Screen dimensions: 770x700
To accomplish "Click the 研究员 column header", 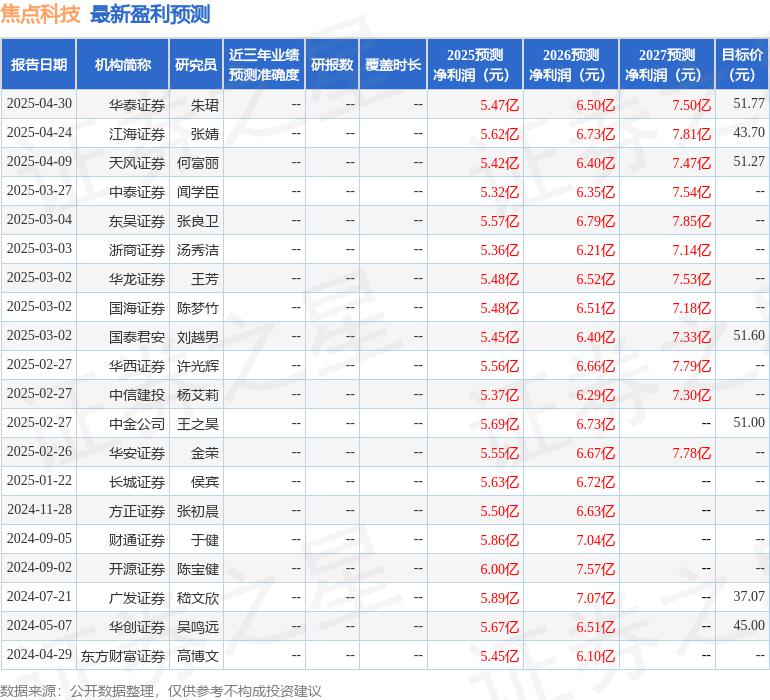I will 195,65.
